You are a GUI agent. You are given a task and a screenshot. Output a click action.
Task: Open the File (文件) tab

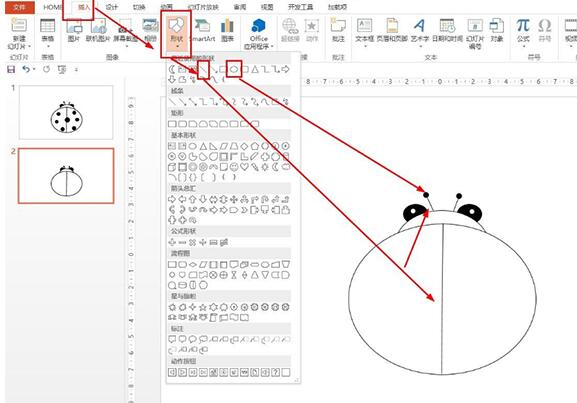coord(20,7)
